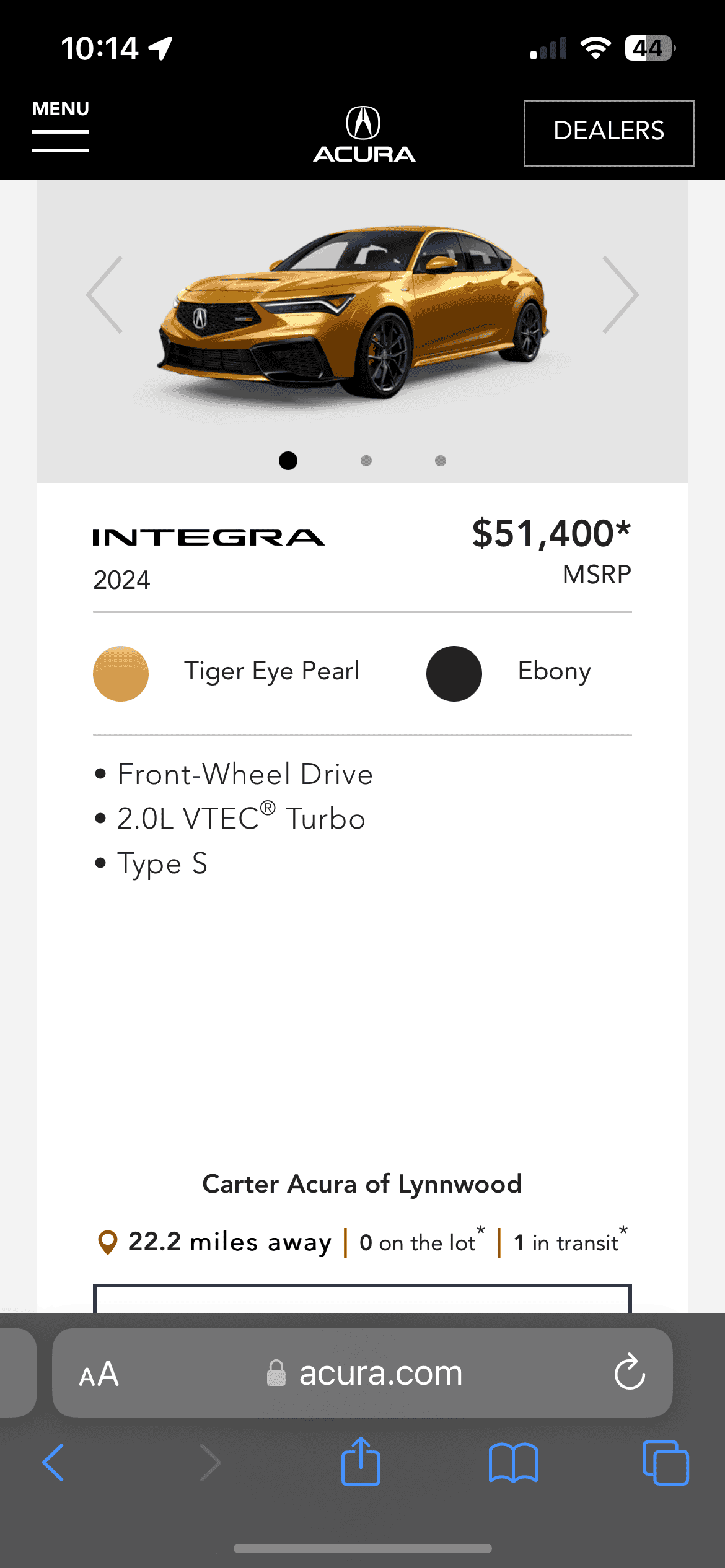Click the Ebony interior color swatch

point(454,674)
